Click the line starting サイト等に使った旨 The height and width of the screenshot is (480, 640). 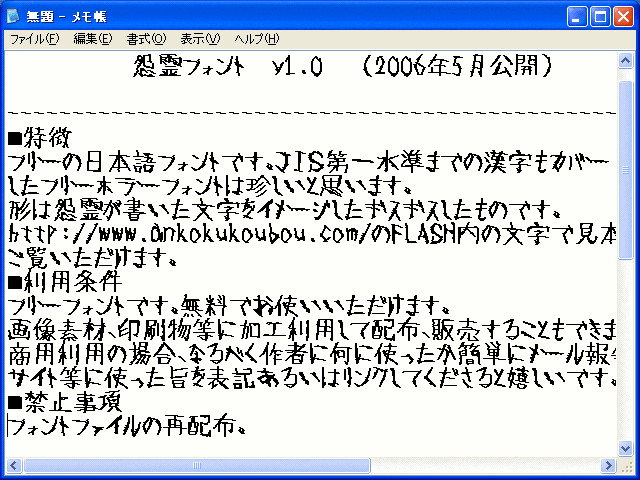tap(312, 378)
